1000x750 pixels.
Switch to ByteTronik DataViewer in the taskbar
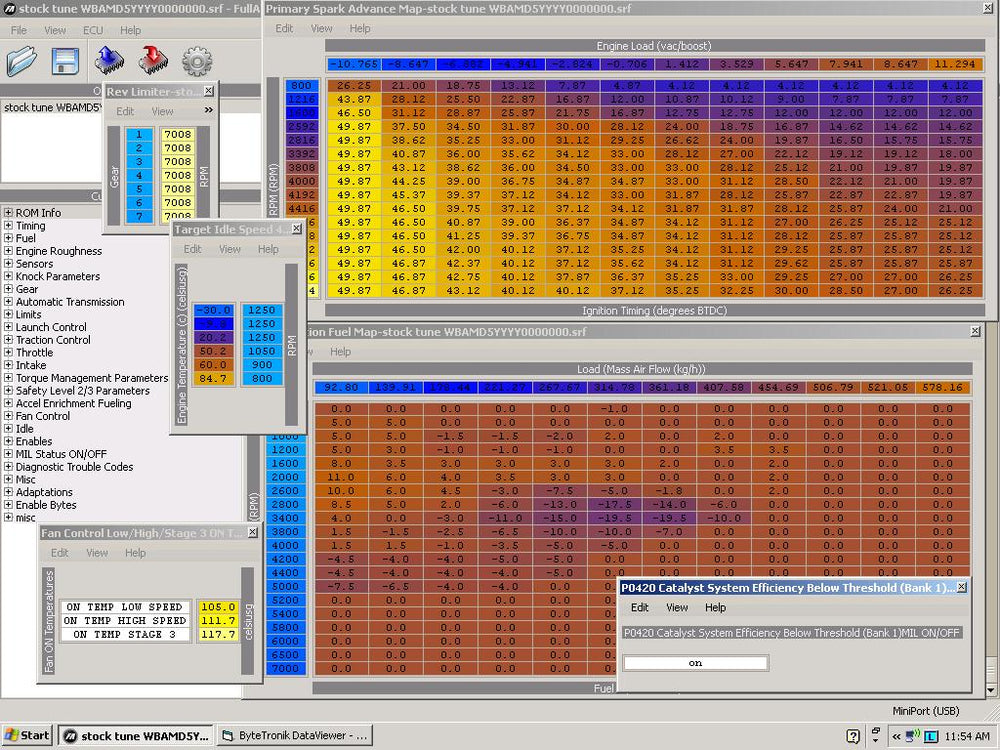click(x=297, y=734)
